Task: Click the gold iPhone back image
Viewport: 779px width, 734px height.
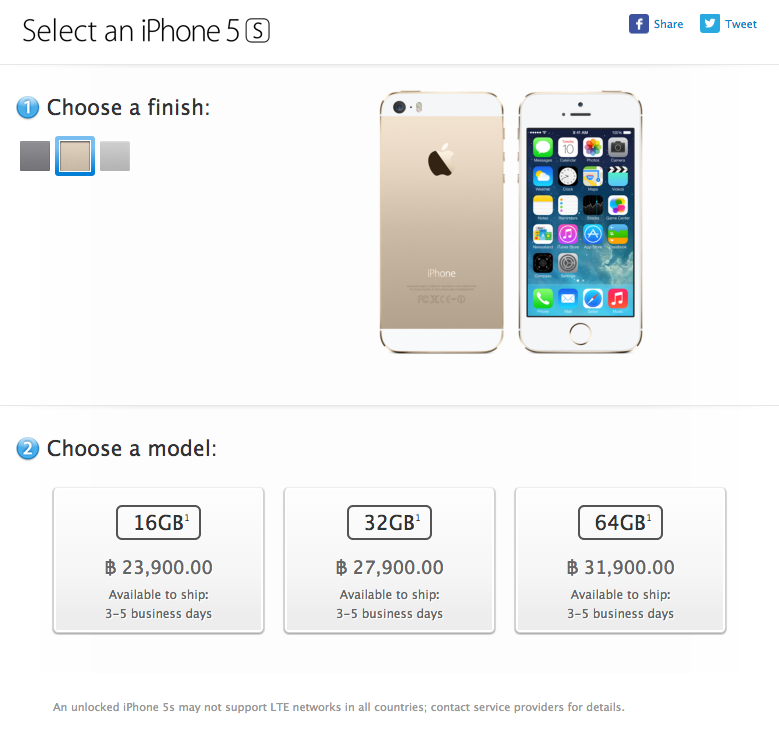Action: (x=442, y=222)
